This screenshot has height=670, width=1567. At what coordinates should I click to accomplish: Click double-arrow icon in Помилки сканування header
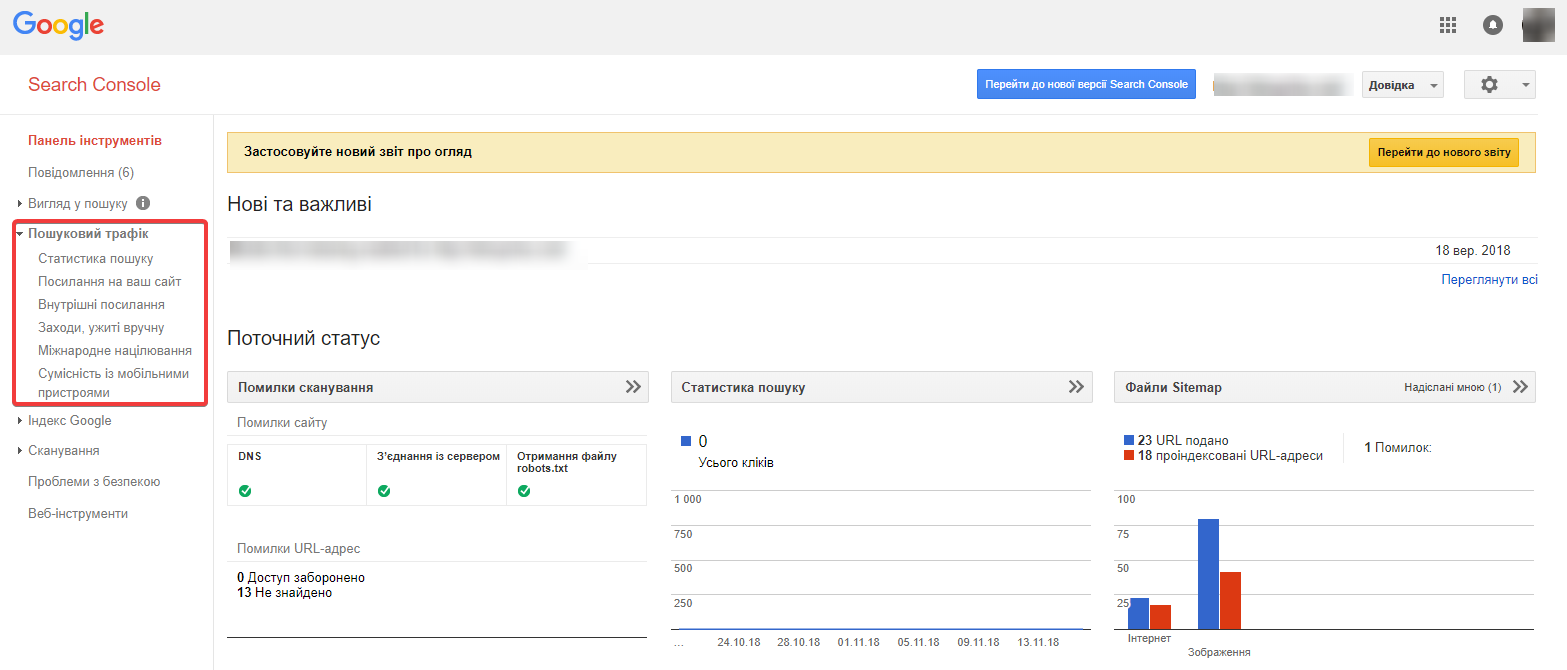(633, 387)
